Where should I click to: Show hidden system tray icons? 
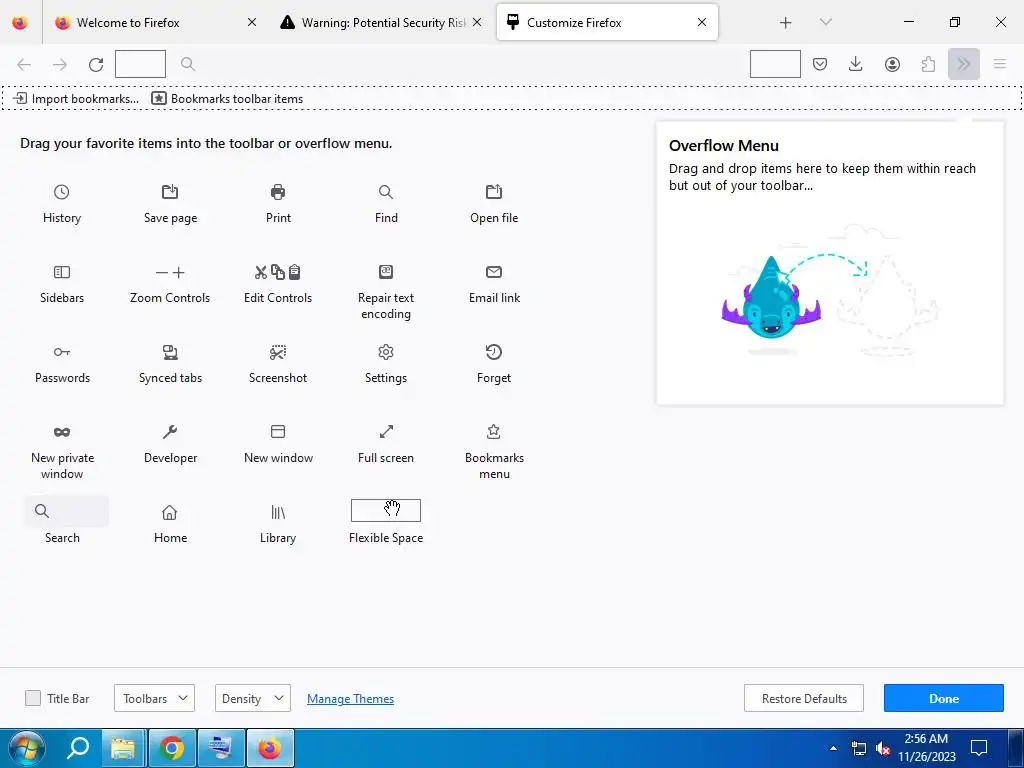(833, 748)
